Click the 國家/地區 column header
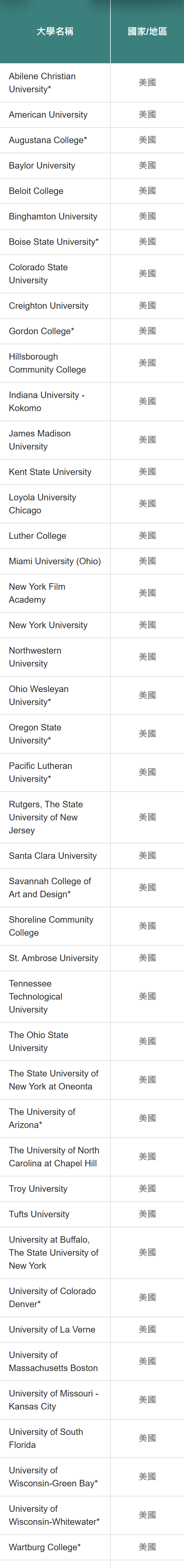Image resolution: width=184 pixels, height=1568 pixels. tap(147, 32)
